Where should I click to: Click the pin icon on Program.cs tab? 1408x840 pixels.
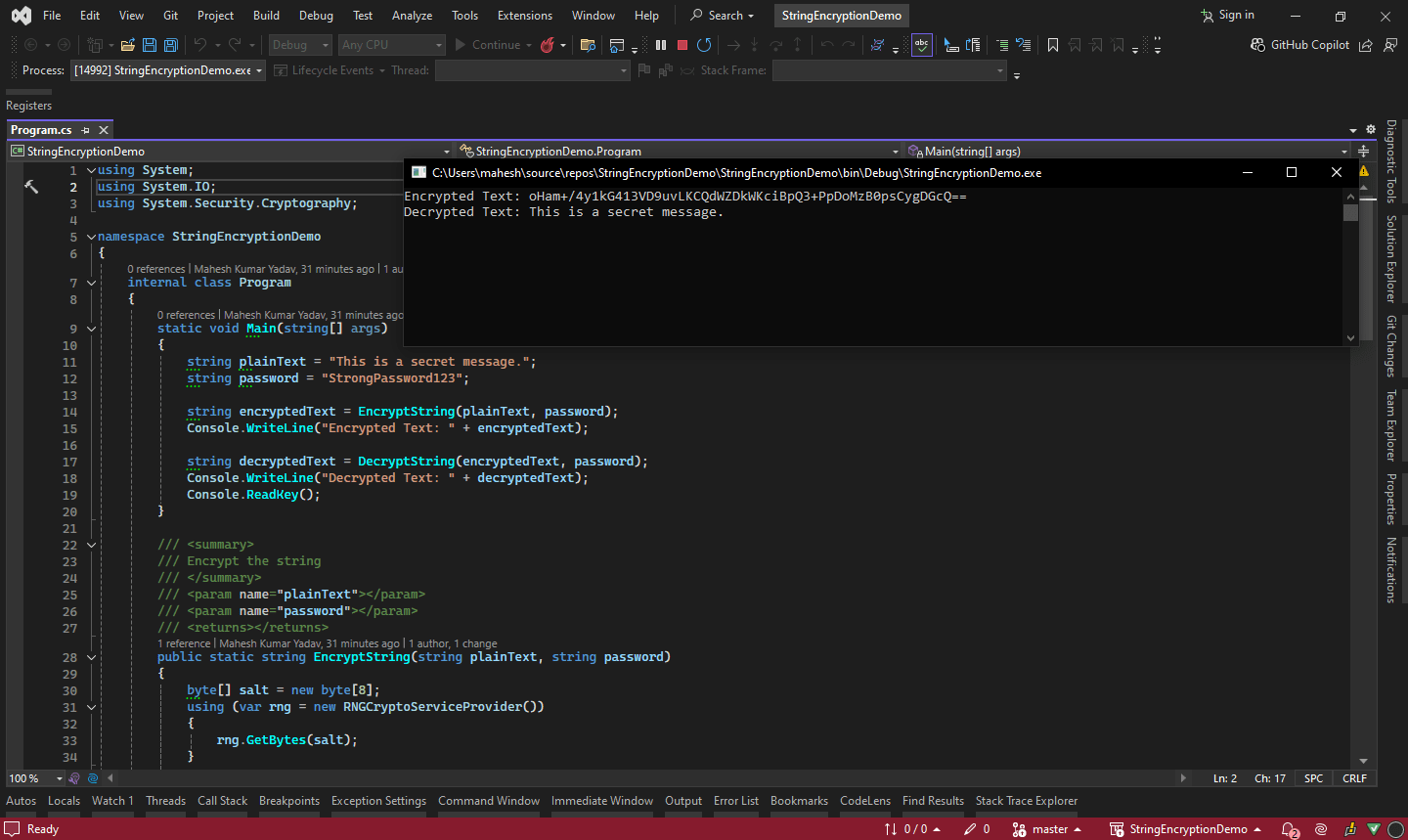(x=86, y=130)
